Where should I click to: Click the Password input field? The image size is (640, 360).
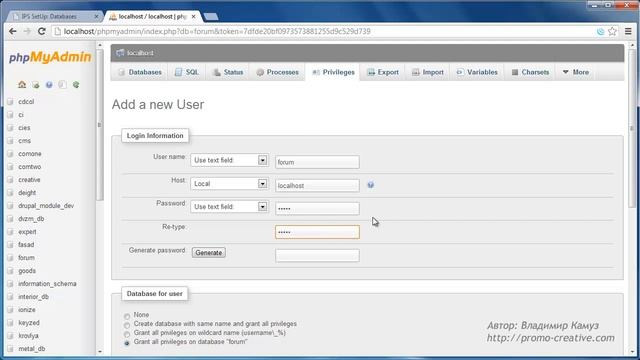pos(317,209)
